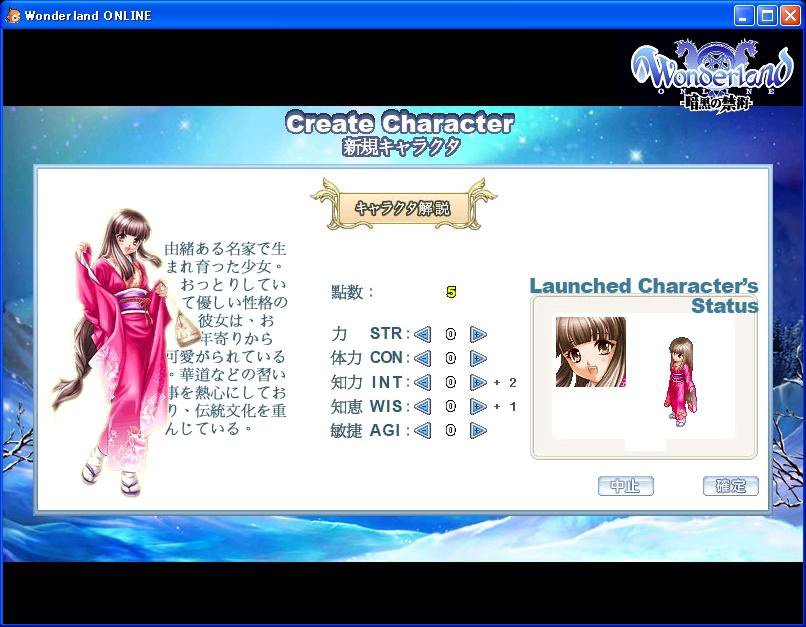This screenshot has height=627, width=806.
Task: Click the 知力 INT label
Action: click(370, 382)
